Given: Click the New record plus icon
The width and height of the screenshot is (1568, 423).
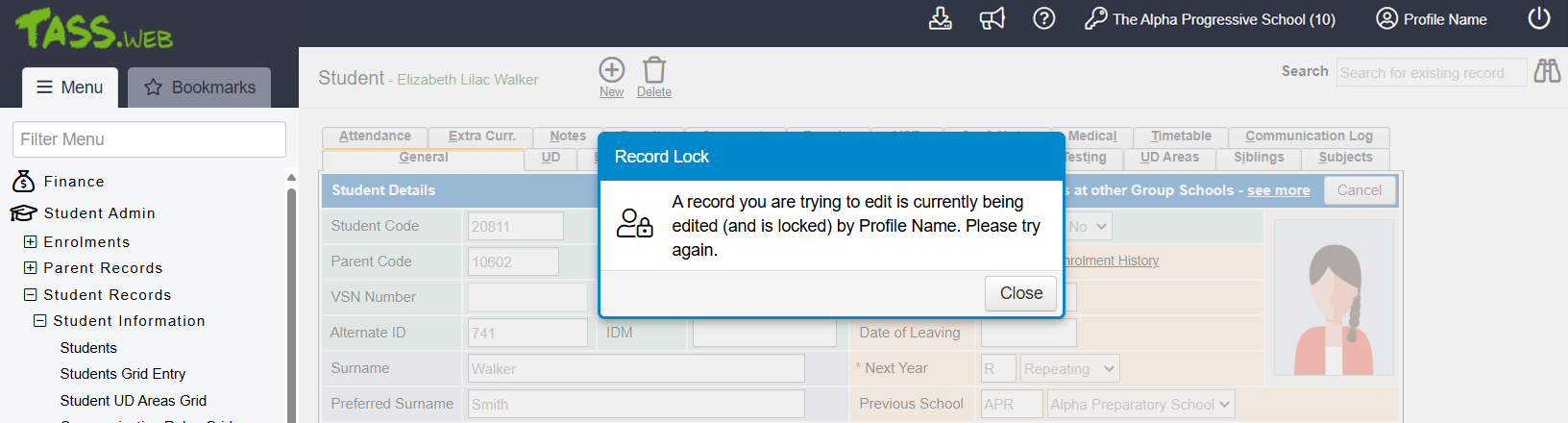Looking at the screenshot, I should click(611, 70).
